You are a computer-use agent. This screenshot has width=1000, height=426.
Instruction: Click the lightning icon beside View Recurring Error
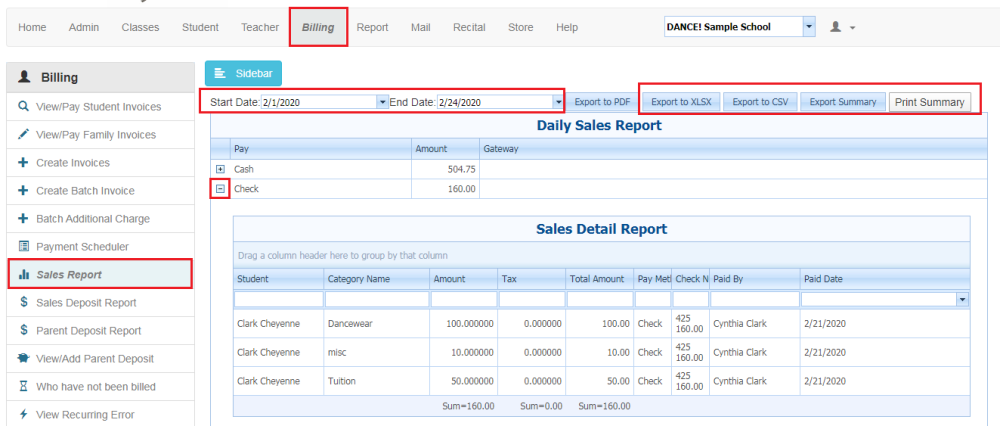coord(24,415)
